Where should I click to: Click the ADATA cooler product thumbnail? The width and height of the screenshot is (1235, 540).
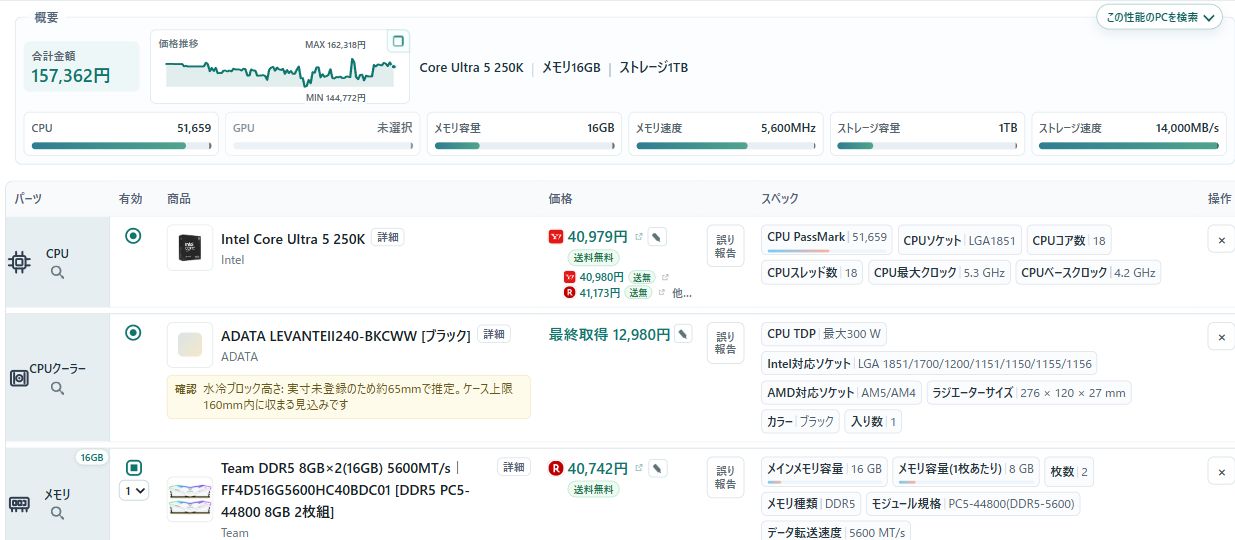click(190, 345)
